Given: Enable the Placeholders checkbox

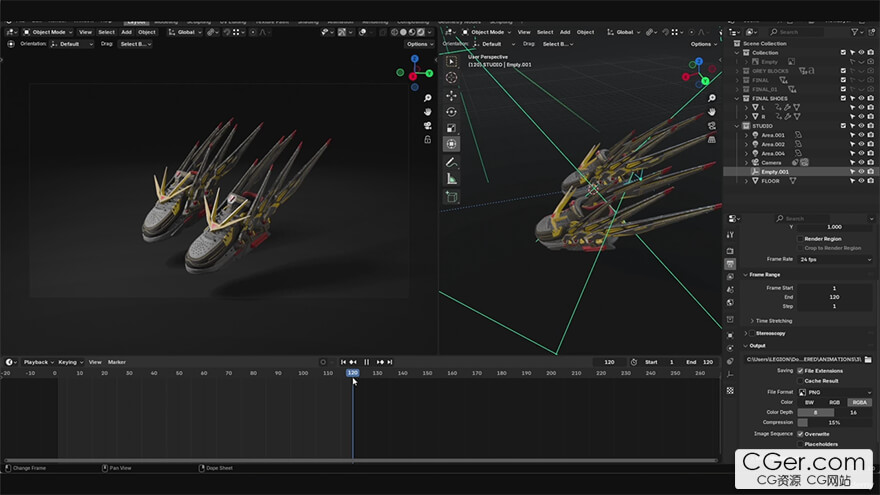Looking at the screenshot, I should 800,444.
